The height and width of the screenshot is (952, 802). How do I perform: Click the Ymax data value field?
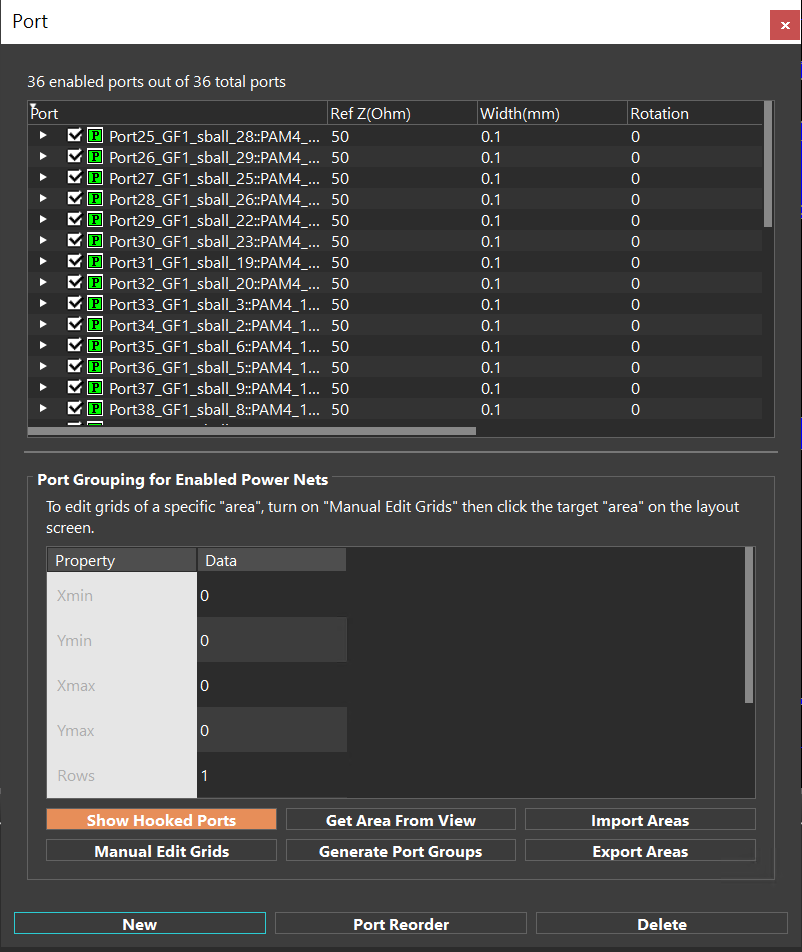pyautogui.click(x=272, y=730)
